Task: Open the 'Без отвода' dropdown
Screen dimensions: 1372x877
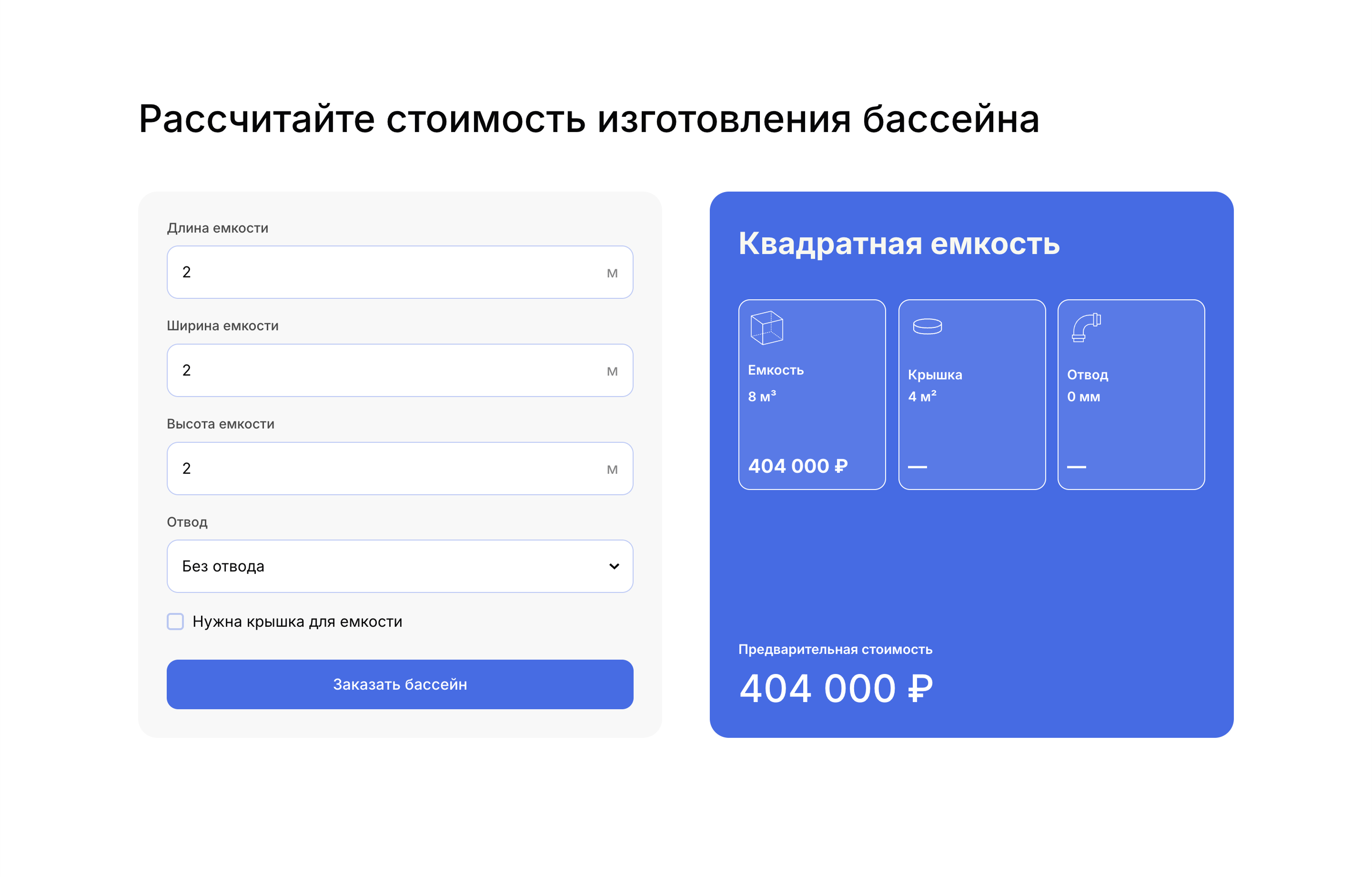Action: click(x=399, y=566)
